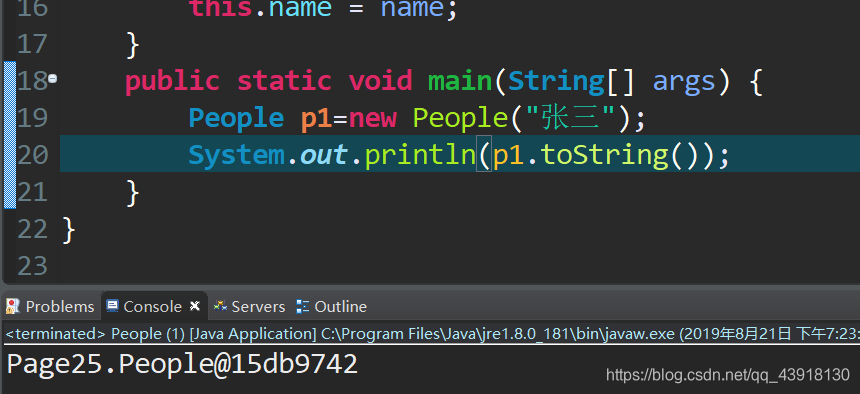Click the terminated People launch description
The width and height of the screenshot is (860, 394).
[x=433, y=334]
